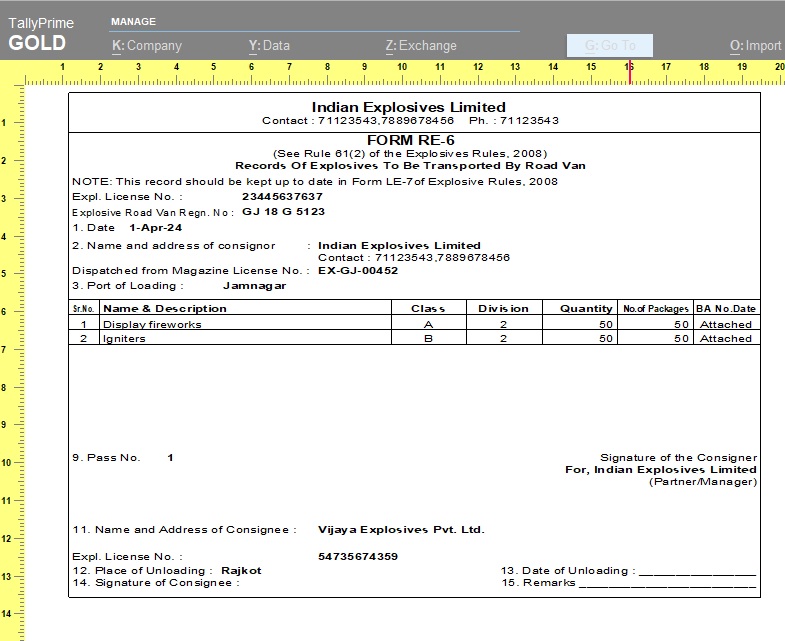
Task: Click the Name & Description column header
Action: (165, 309)
